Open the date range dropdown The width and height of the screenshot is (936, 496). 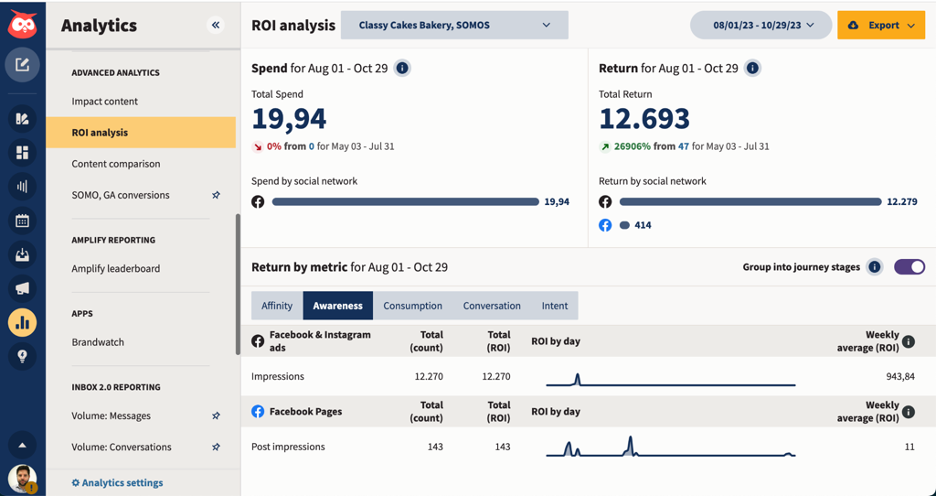[x=761, y=25]
